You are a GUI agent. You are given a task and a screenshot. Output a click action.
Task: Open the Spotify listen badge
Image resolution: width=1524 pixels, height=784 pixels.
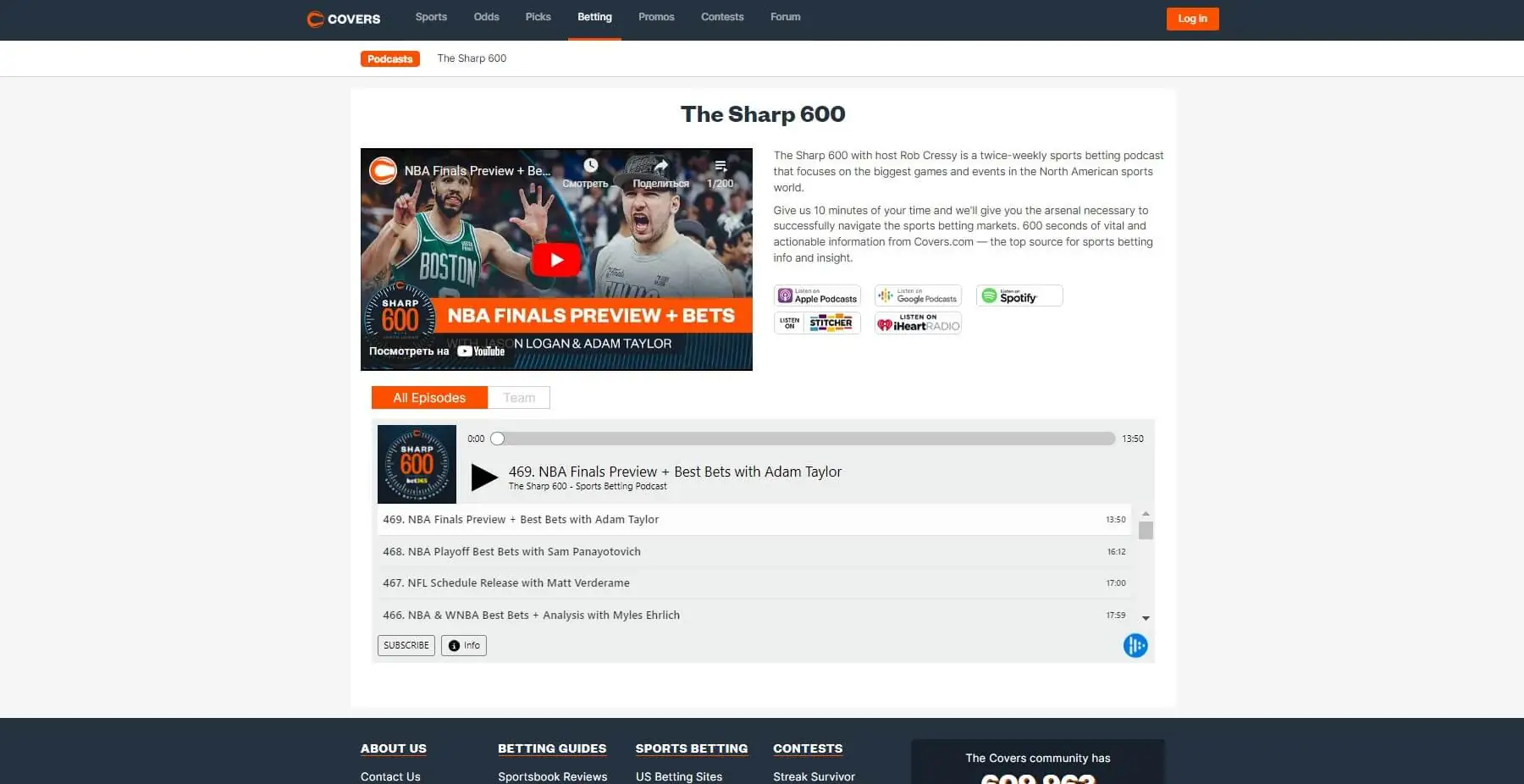coord(1019,295)
